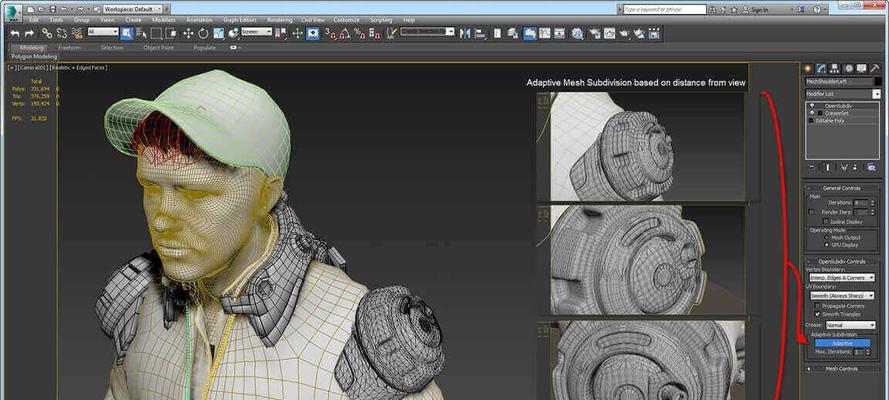The height and width of the screenshot is (400, 889).
Task: Activate the Select and Scale tool
Action: (219, 33)
